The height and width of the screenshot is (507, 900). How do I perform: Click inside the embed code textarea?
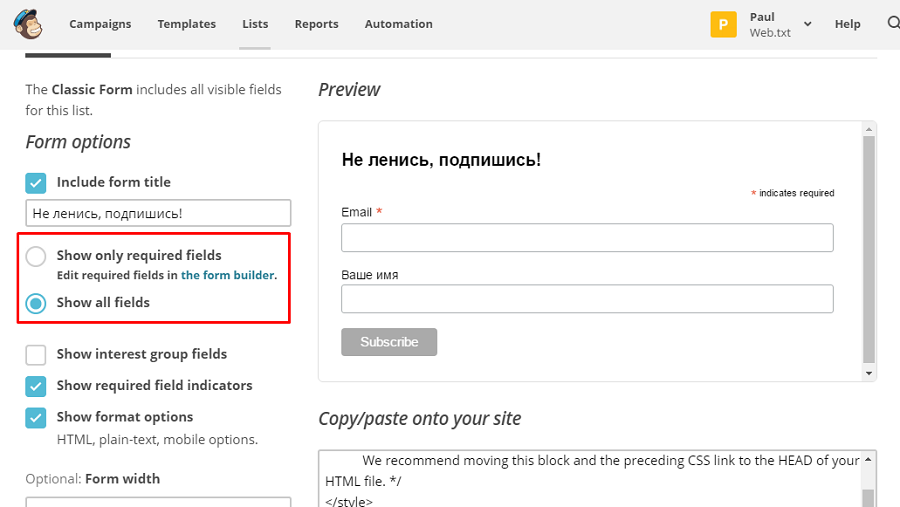click(x=590, y=479)
